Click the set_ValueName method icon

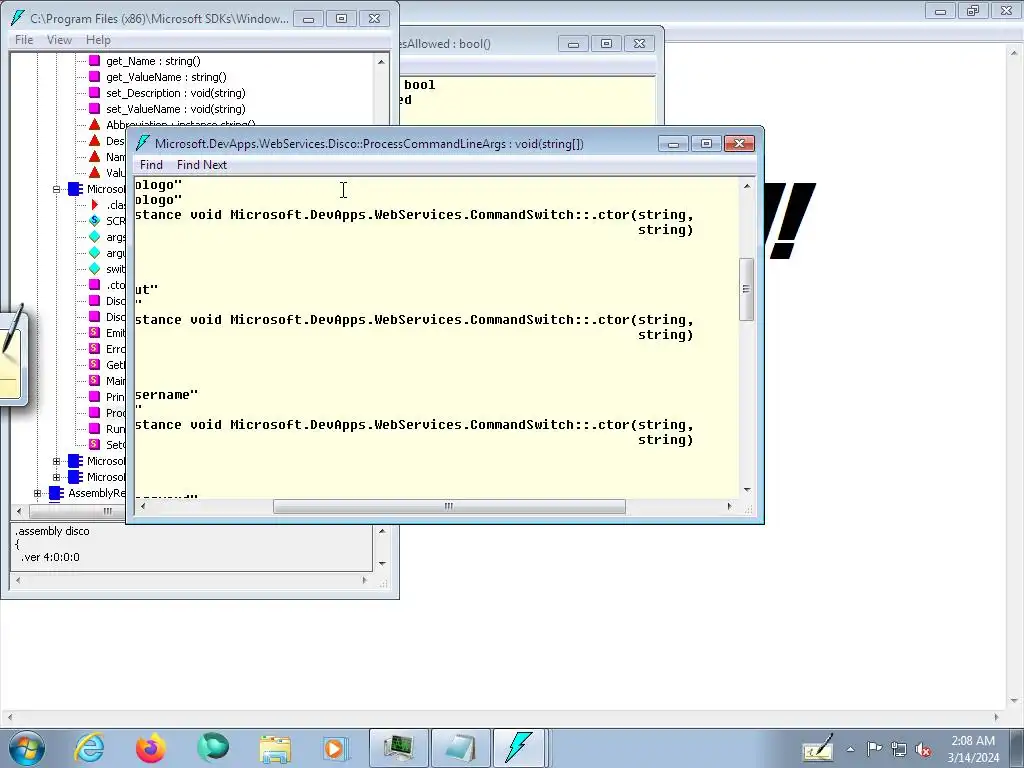(x=95, y=109)
